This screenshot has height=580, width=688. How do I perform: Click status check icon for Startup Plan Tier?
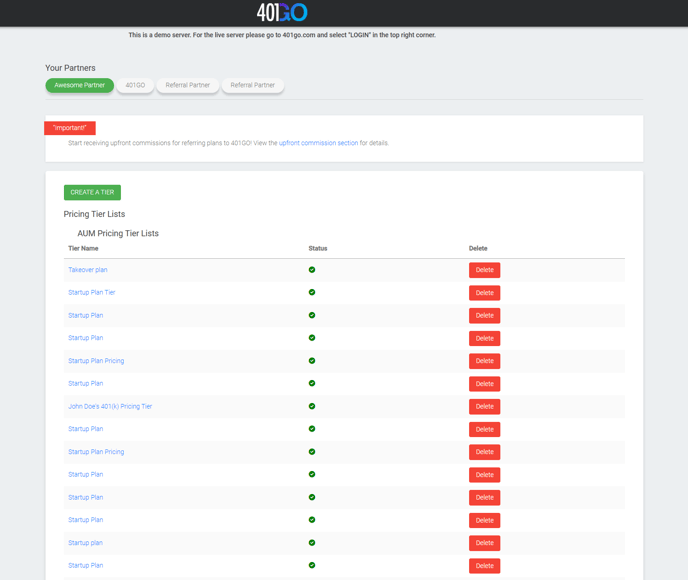point(312,293)
